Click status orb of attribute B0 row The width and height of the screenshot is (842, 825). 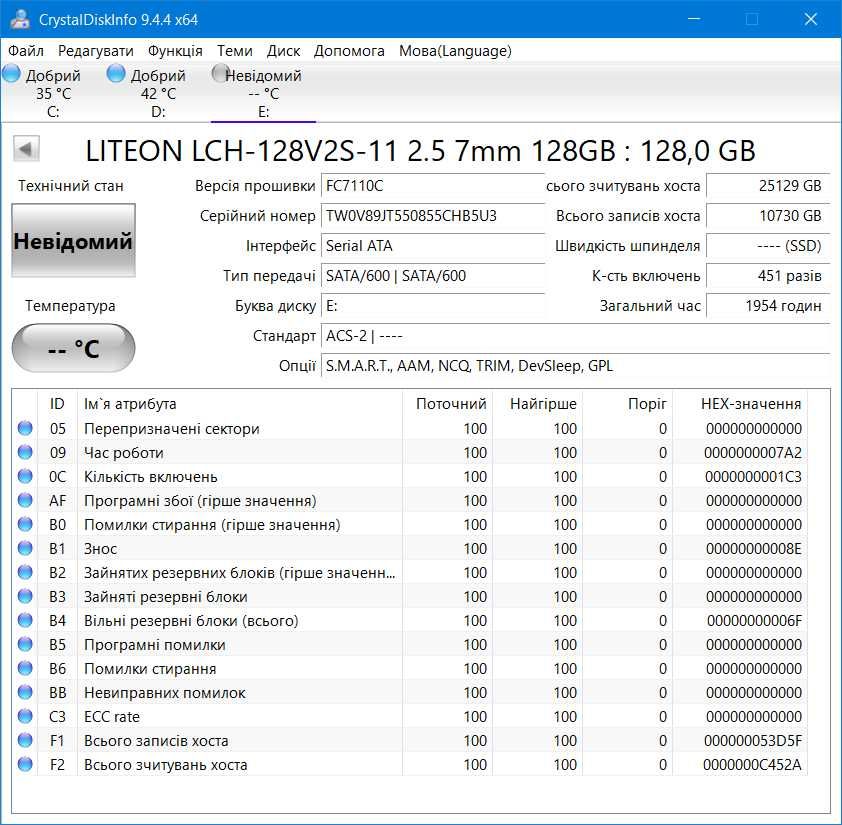pos(25,524)
